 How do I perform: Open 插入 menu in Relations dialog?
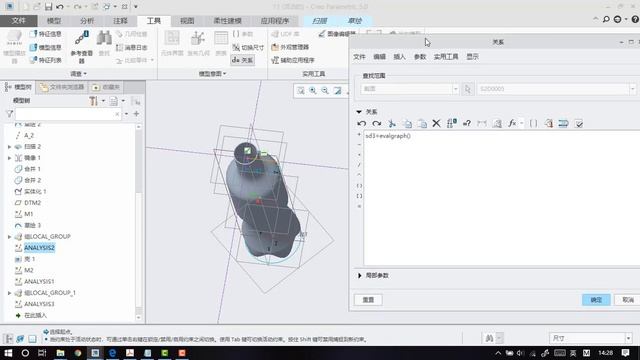click(399, 57)
